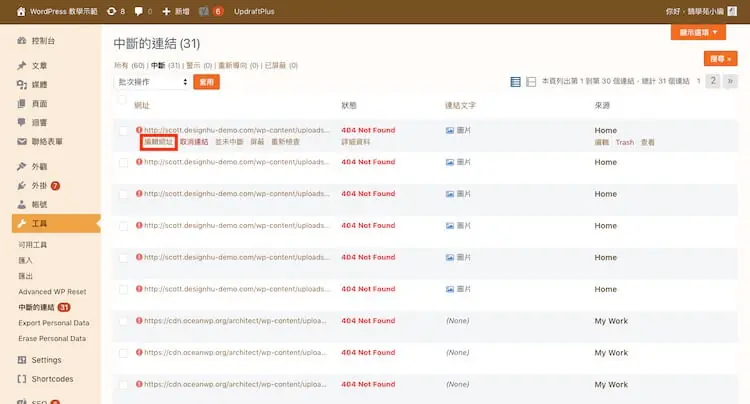Click the user avatar in the admin bar
The image size is (750, 404).
point(732,11)
